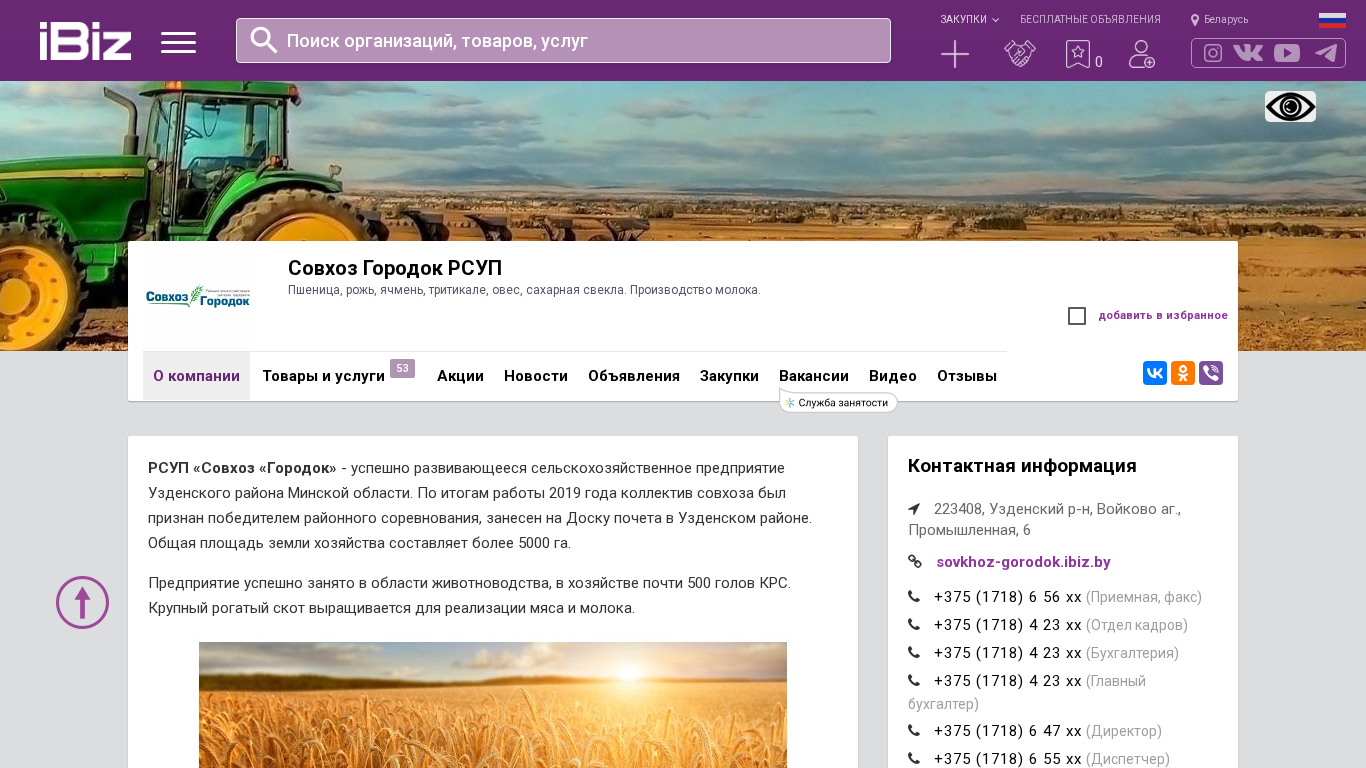Click the Совхоз Городок company logo
The image size is (1366, 768).
click(x=198, y=297)
